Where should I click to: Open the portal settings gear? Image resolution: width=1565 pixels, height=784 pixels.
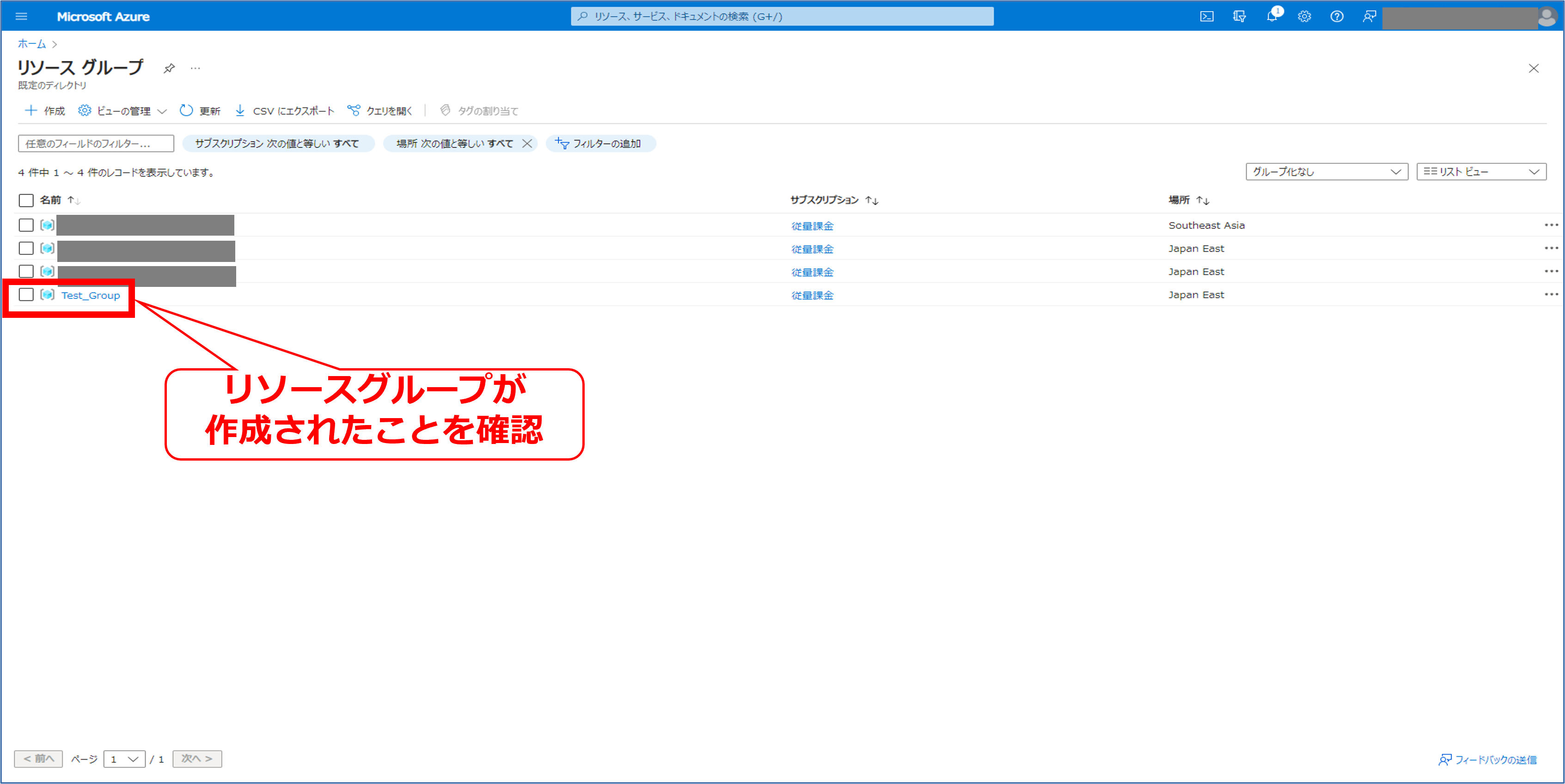(x=1304, y=16)
